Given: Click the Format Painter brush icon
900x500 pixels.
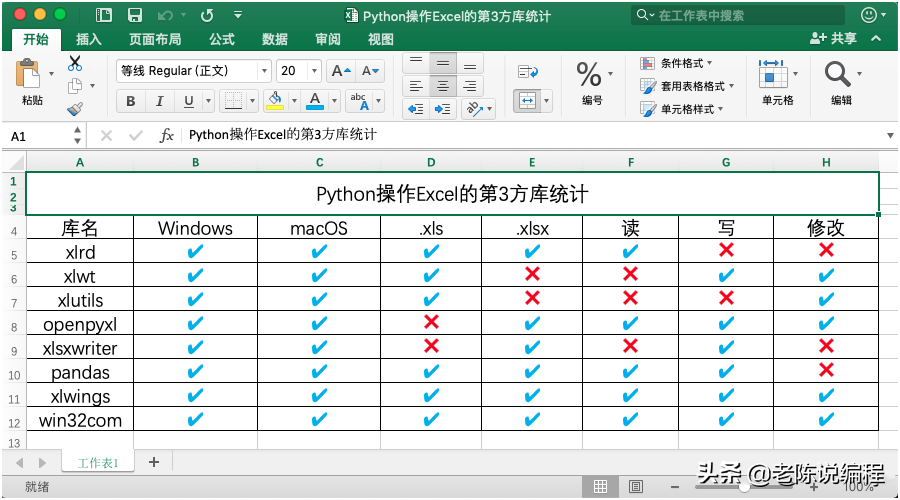Looking at the screenshot, I should coord(75,108).
